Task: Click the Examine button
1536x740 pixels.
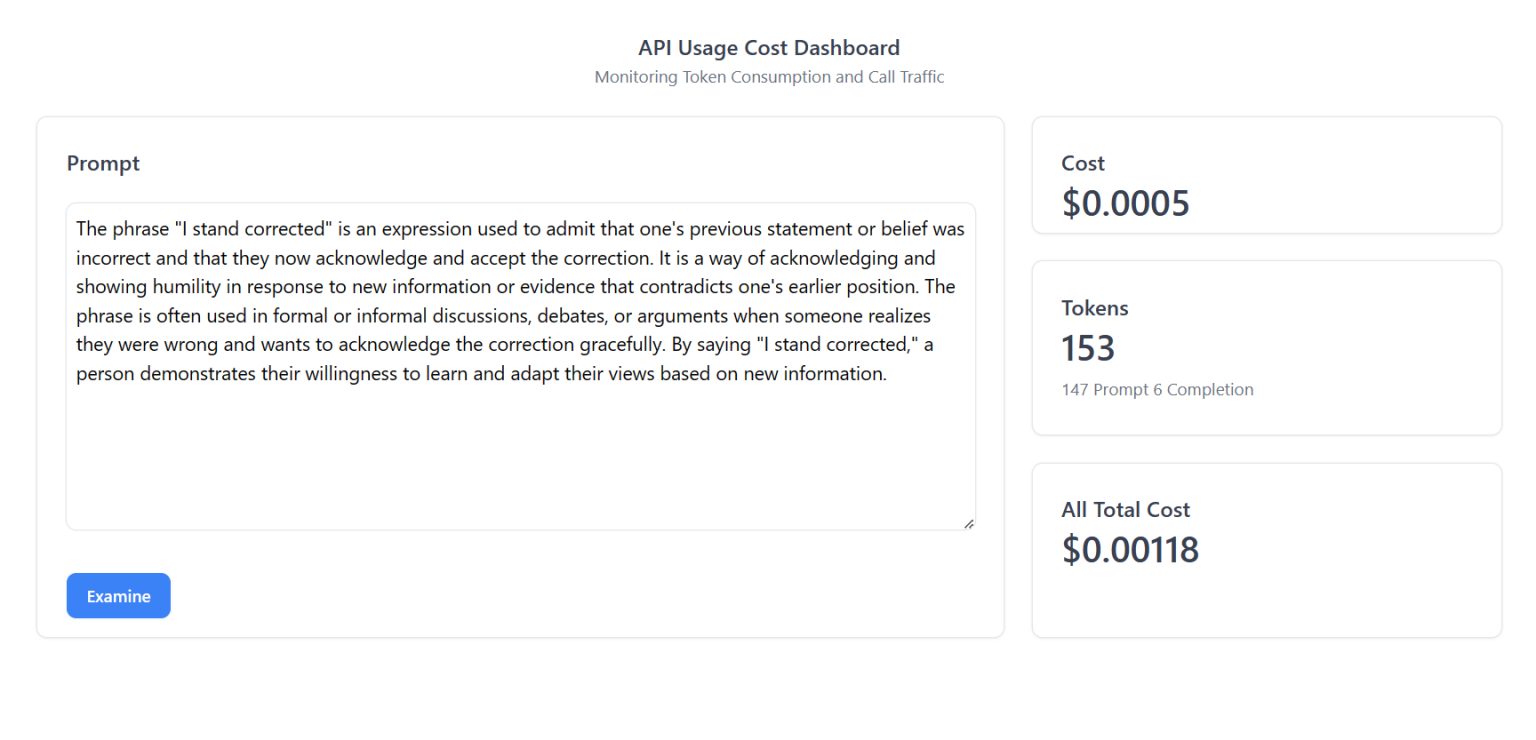Action: point(118,595)
